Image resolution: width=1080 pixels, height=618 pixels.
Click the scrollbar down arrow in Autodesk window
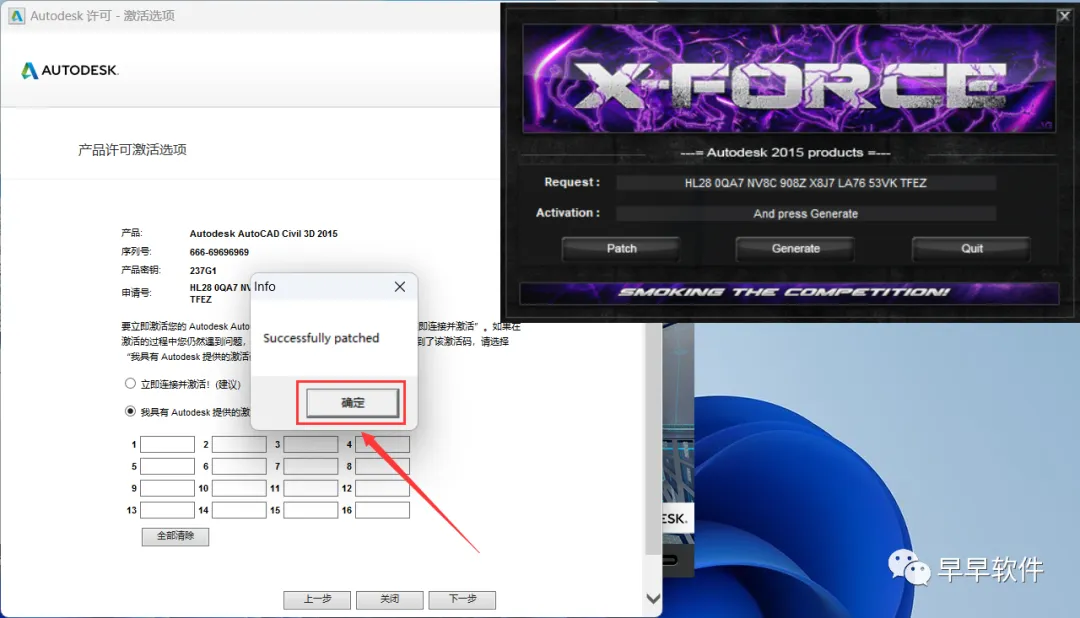(x=653, y=599)
